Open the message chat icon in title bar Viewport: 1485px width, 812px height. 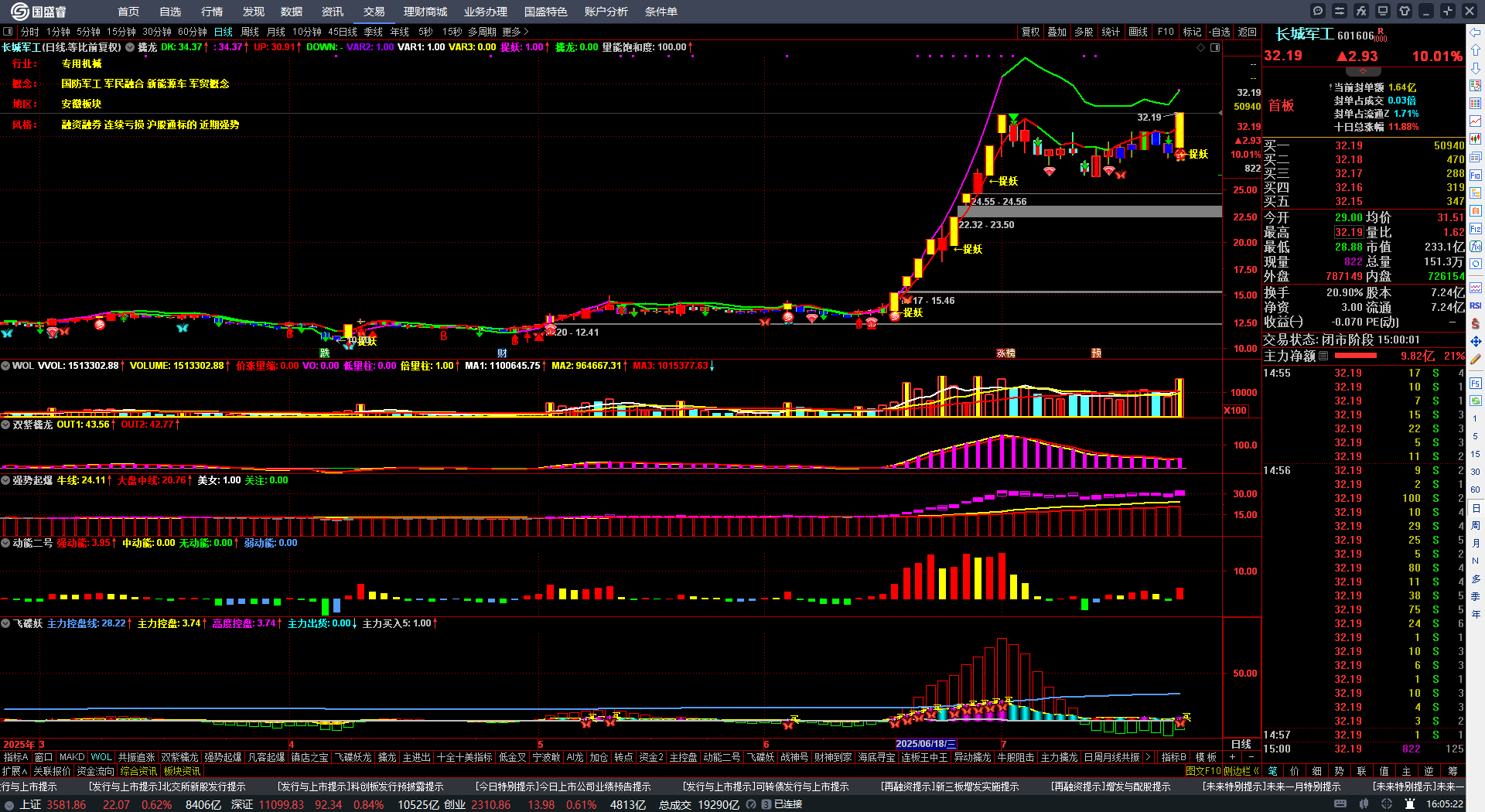[1318, 11]
